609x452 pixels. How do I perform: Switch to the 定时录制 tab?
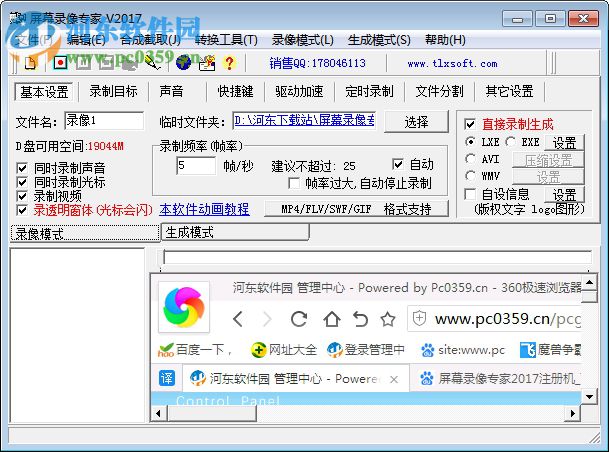click(x=369, y=91)
